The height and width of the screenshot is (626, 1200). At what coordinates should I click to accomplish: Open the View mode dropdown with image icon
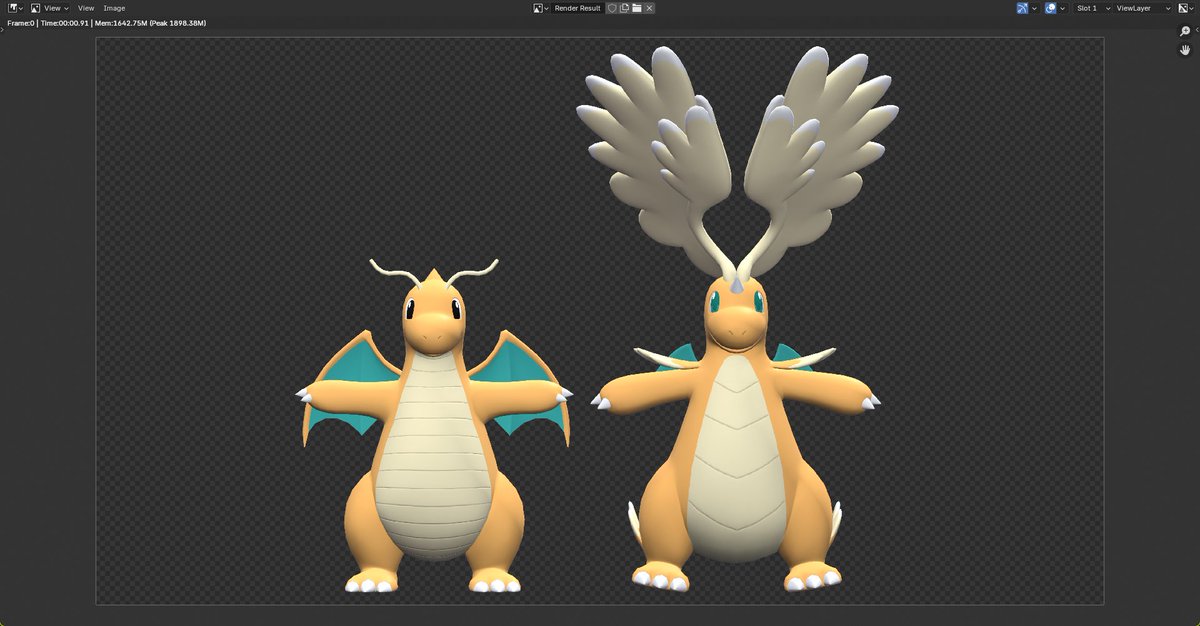[x=49, y=8]
